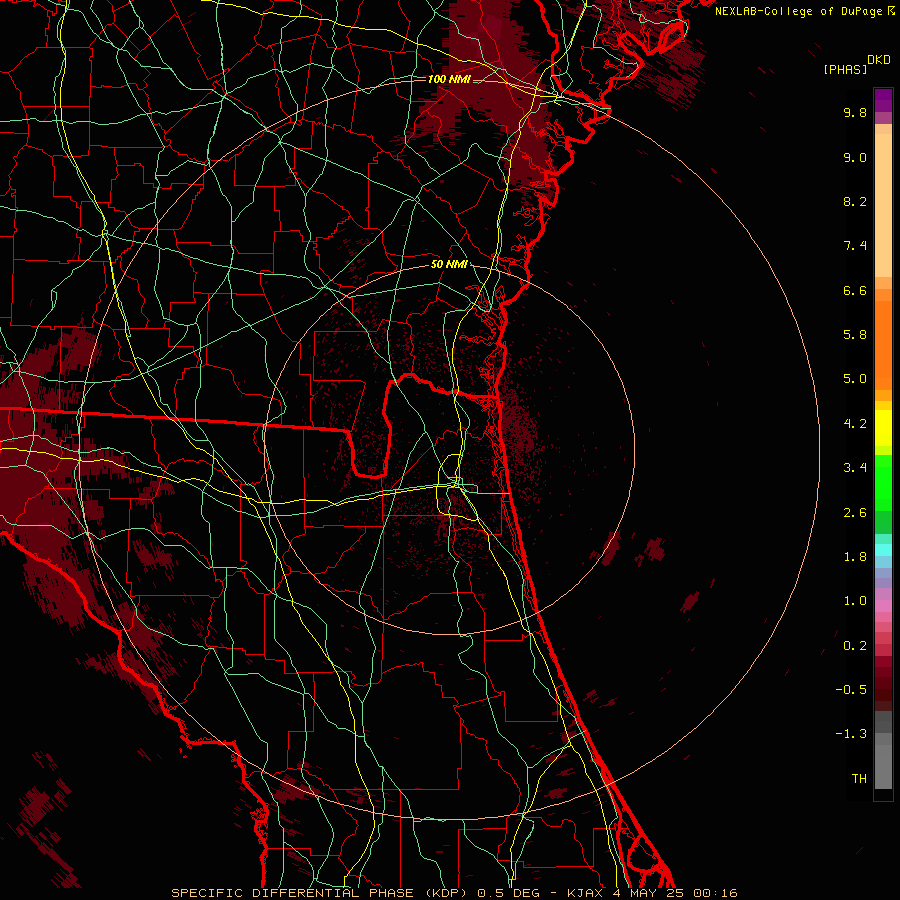Screen dimensions: 900x900
Task: Click the yellow swatch in the color bar
Action: click(x=883, y=428)
